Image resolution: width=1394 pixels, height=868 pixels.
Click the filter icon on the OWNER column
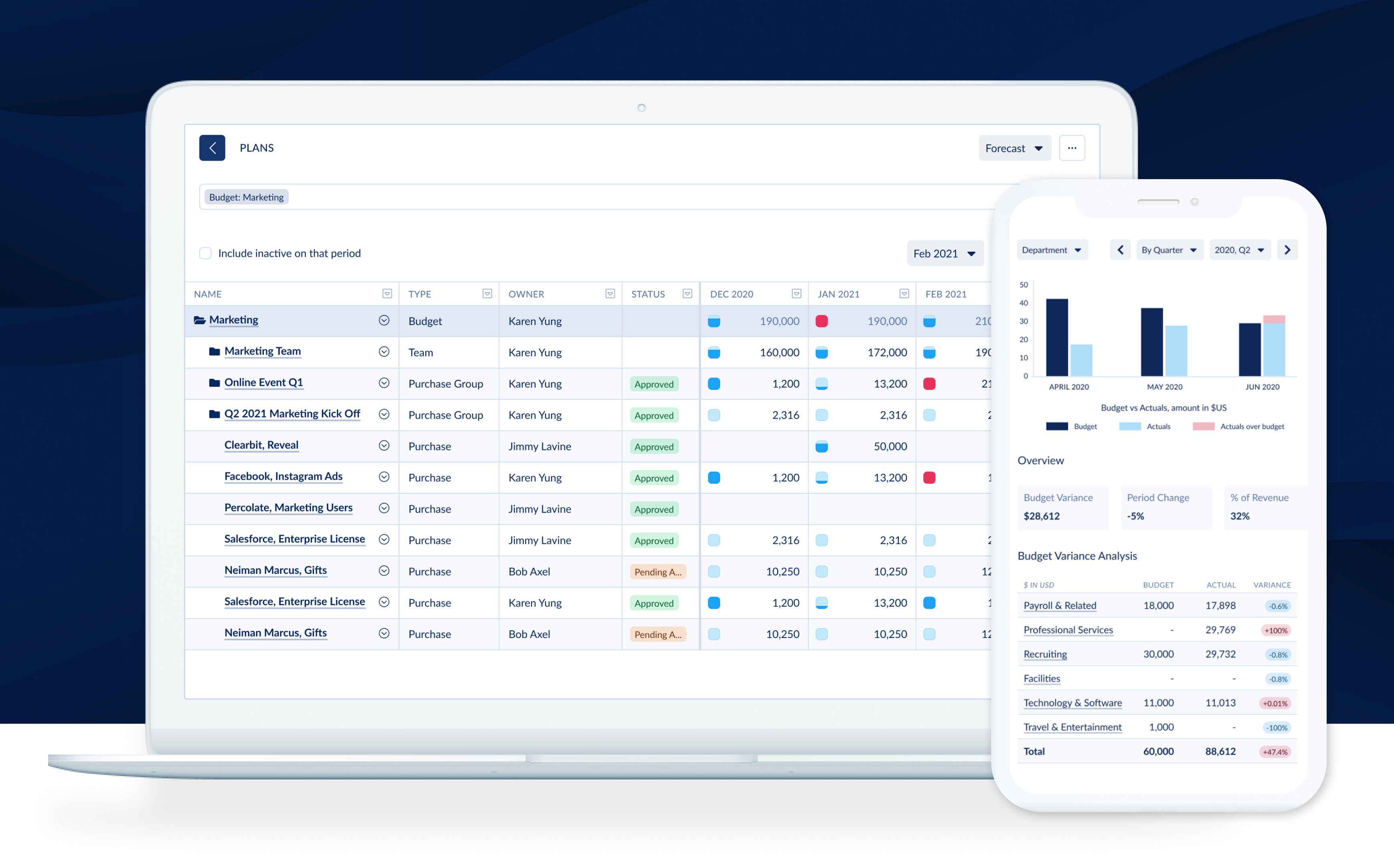pos(609,293)
